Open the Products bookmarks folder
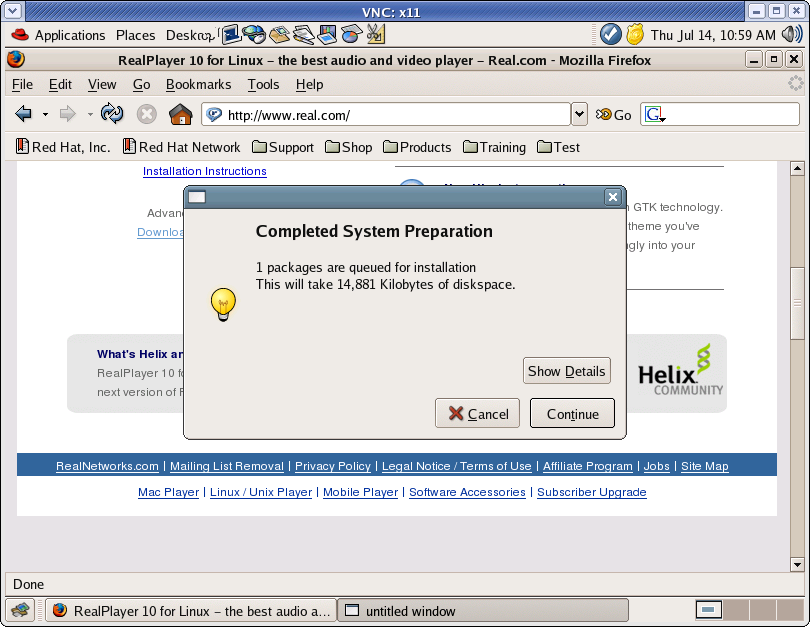810x627 pixels. point(417,147)
